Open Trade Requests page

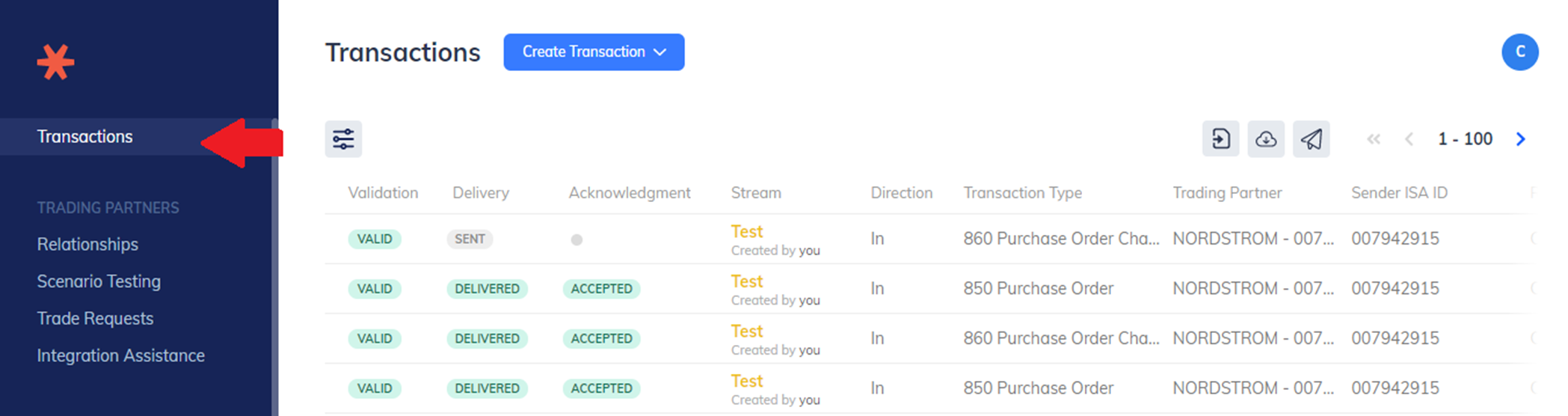point(95,319)
